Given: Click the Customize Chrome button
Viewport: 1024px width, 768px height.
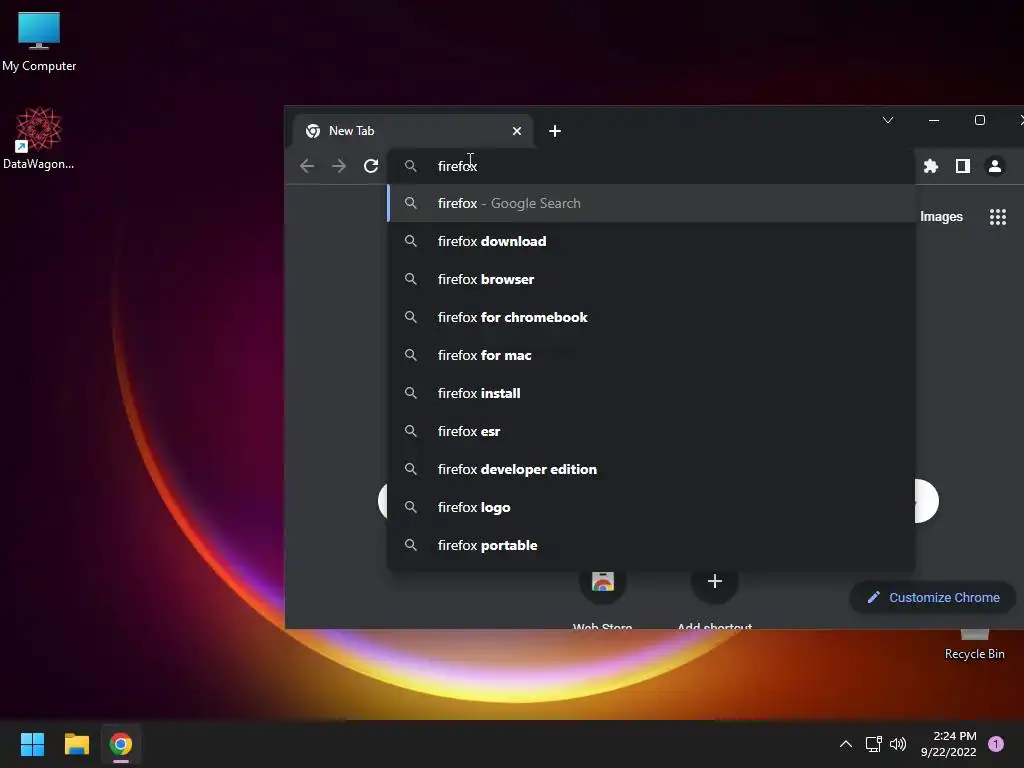Looking at the screenshot, I should pyautogui.click(x=933, y=598).
